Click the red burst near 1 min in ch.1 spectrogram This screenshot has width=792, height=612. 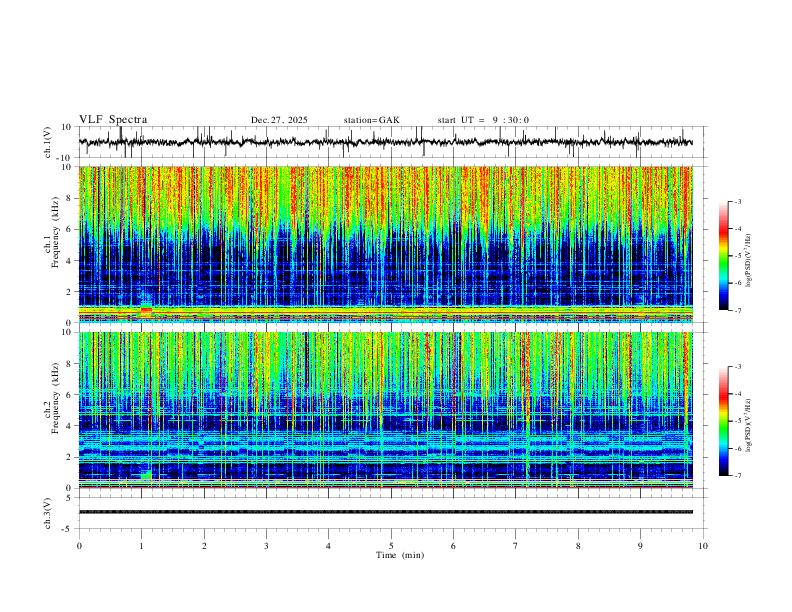pos(146,311)
